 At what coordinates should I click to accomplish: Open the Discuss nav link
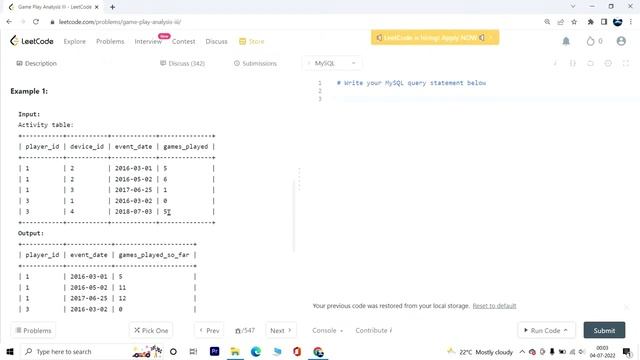[x=216, y=41]
